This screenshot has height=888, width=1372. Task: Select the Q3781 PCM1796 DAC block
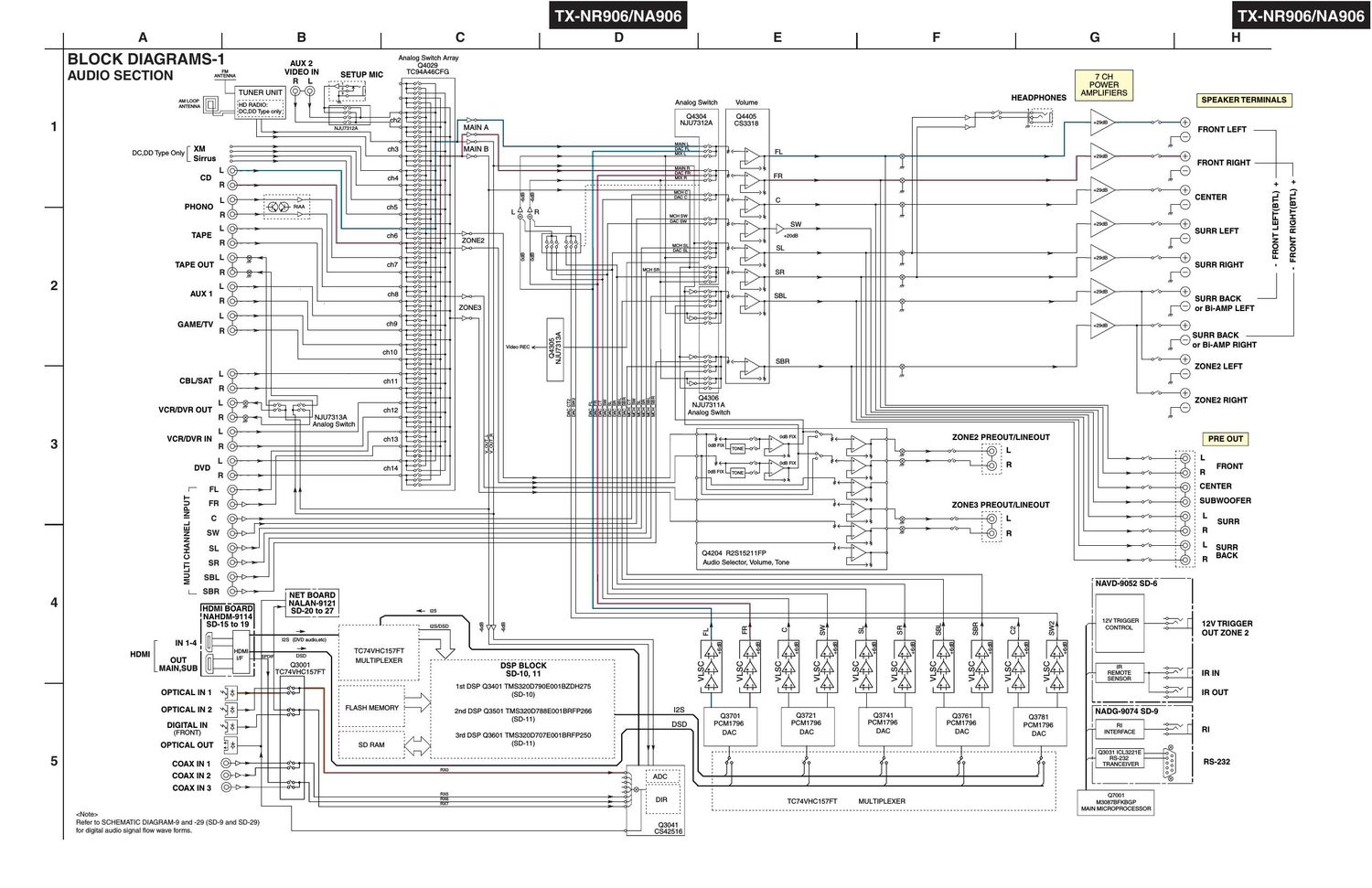(x=1038, y=726)
